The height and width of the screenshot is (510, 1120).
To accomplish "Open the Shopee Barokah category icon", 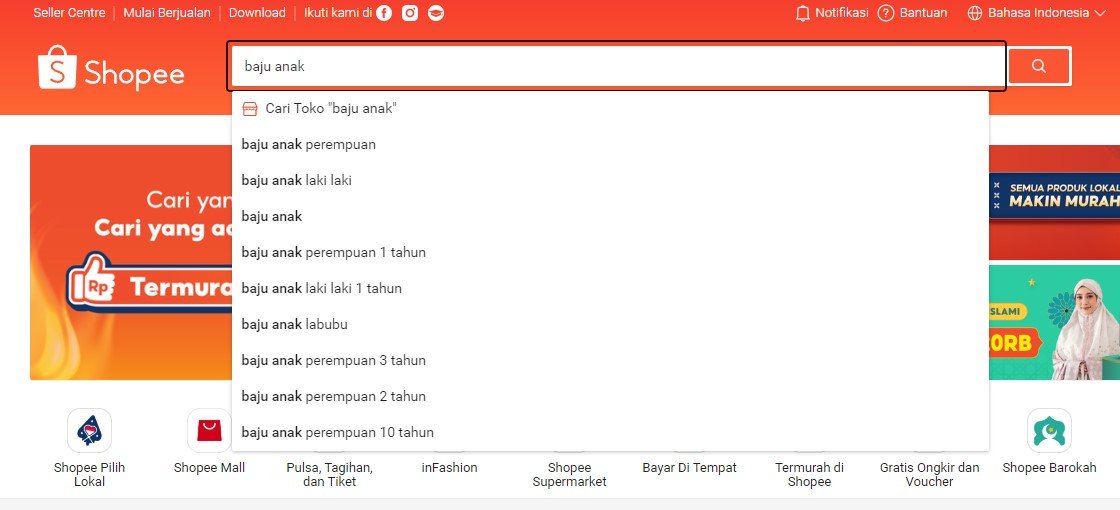I will 1049,431.
